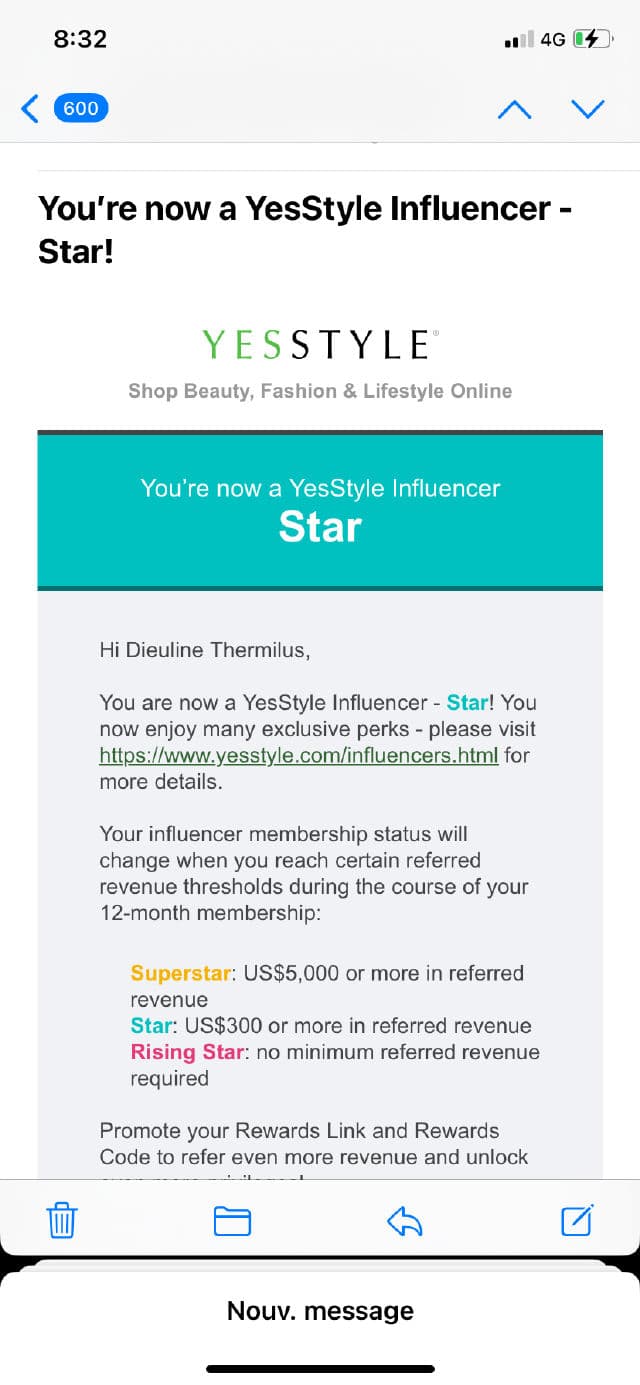Viewport: 640px width, 1385px height.
Task: Tap the home indicator bar
Action: click(320, 1368)
